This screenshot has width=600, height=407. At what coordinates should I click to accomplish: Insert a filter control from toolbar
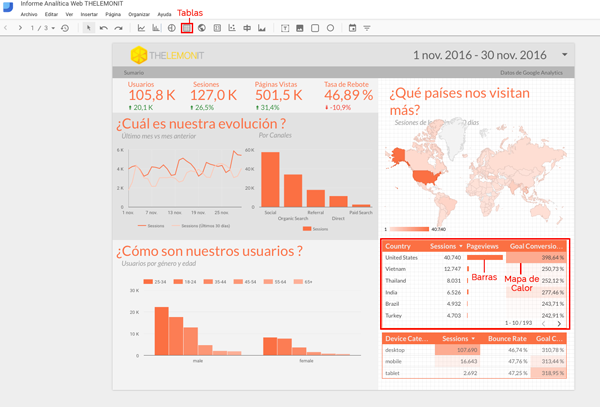tap(367, 28)
